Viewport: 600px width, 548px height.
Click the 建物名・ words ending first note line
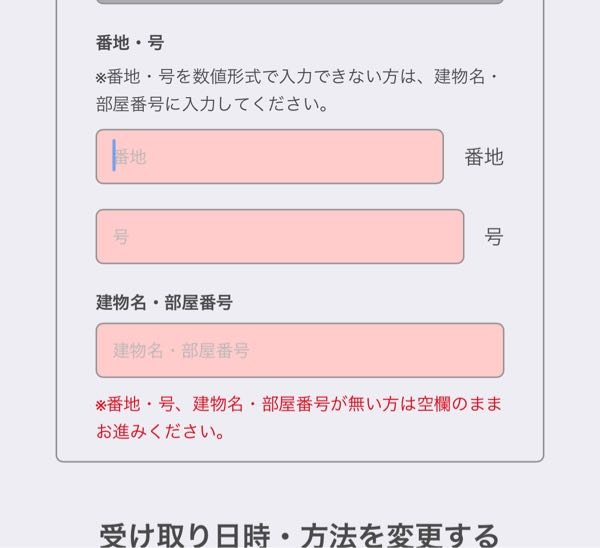[466, 77]
